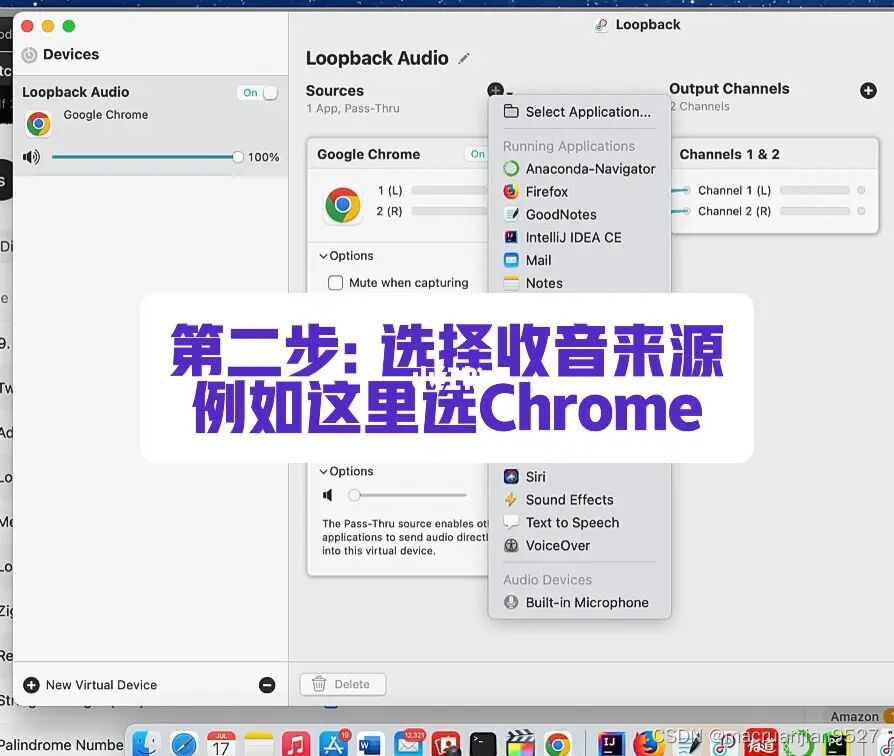The image size is (894, 756).
Task: Open Notes from the Dock
Action: pyautogui.click(x=259, y=743)
